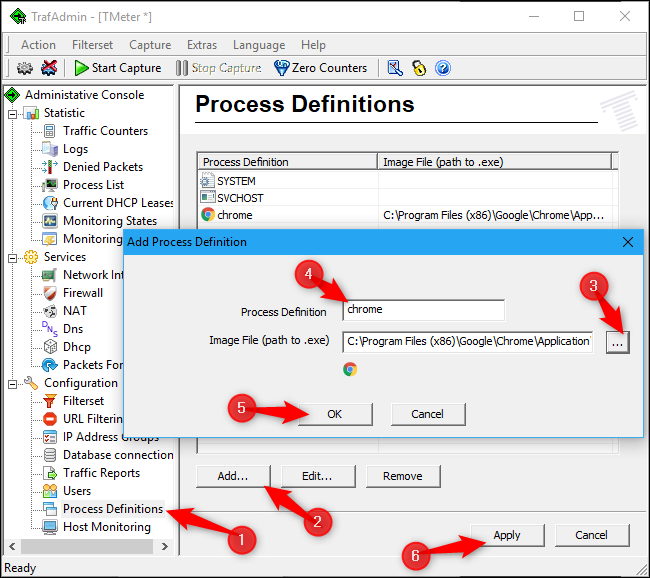Collapse the Configuration tree branch
Image resolution: width=650 pixels, height=578 pixels.
12,383
